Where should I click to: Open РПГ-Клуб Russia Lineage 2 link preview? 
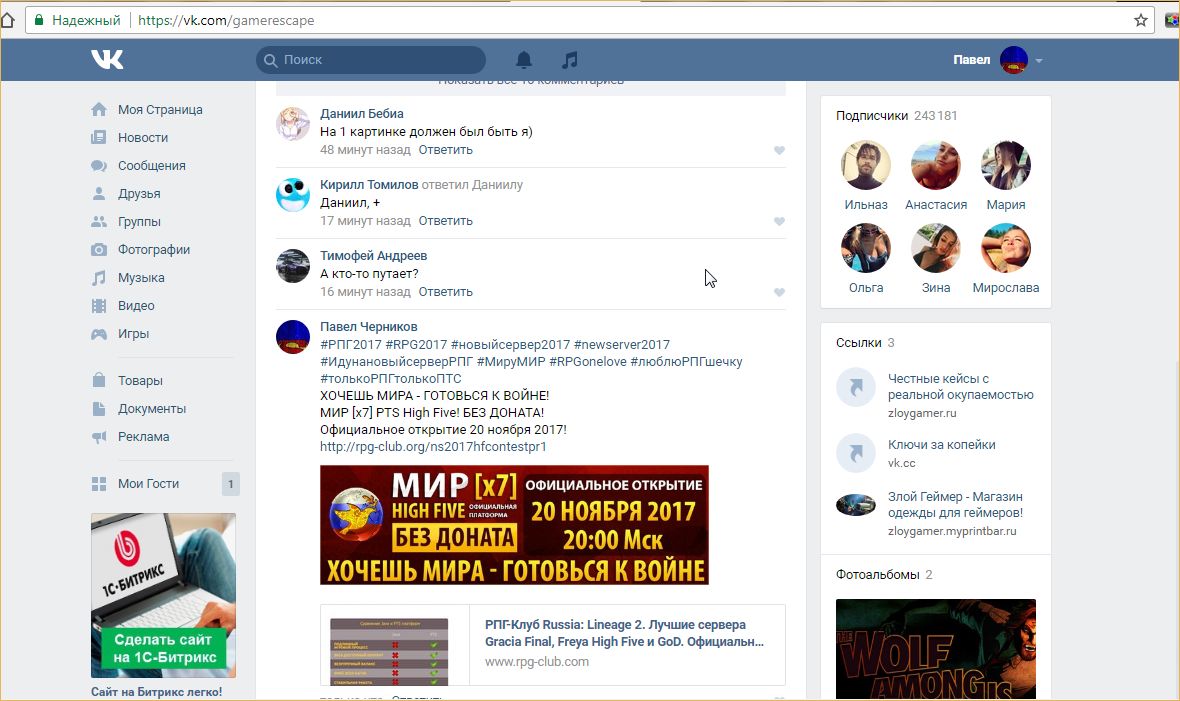[x=552, y=645]
